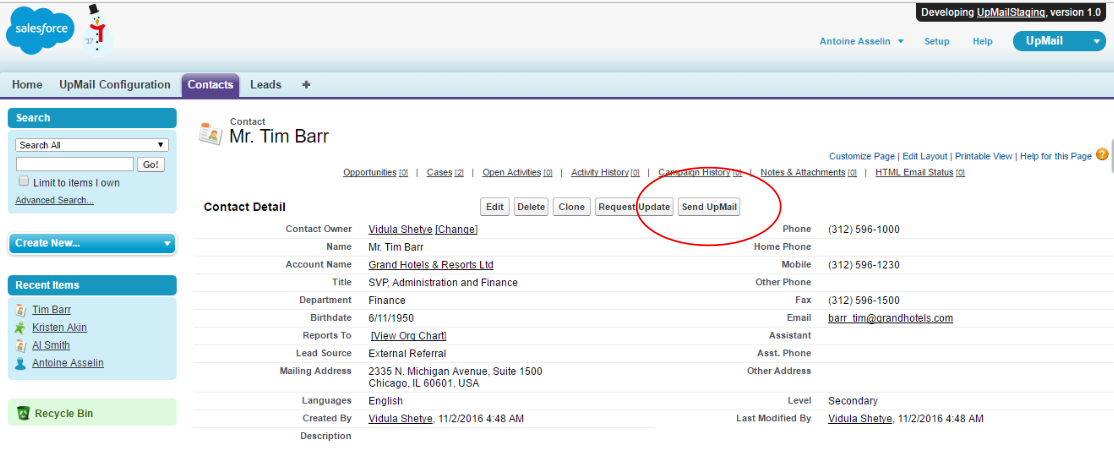Image resolution: width=1114 pixels, height=450 pixels.
Task: Open Setup from the top menu
Action: (936, 41)
